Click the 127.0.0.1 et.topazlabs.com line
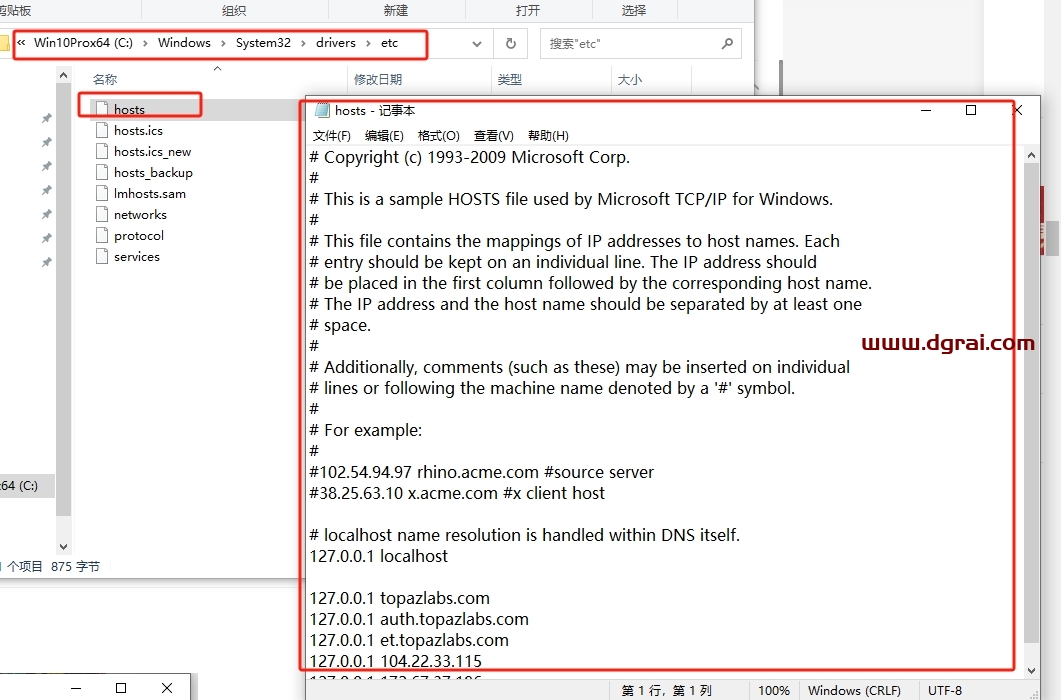 click(409, 640)
